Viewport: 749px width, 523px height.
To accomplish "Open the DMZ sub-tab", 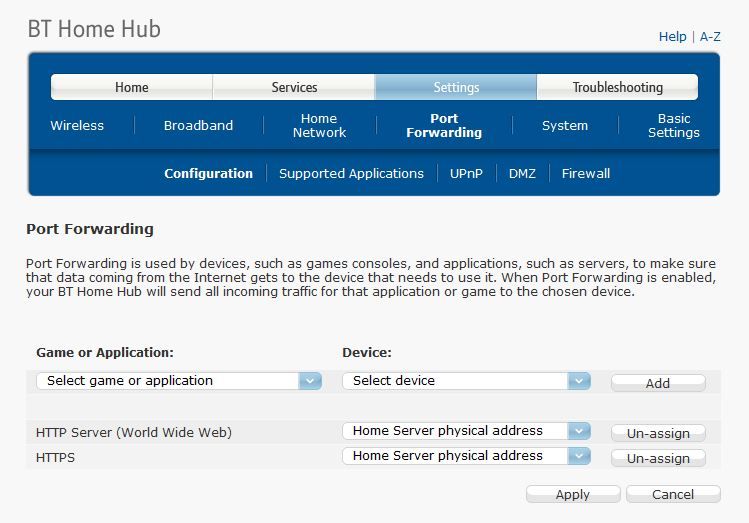I will 522,173.
